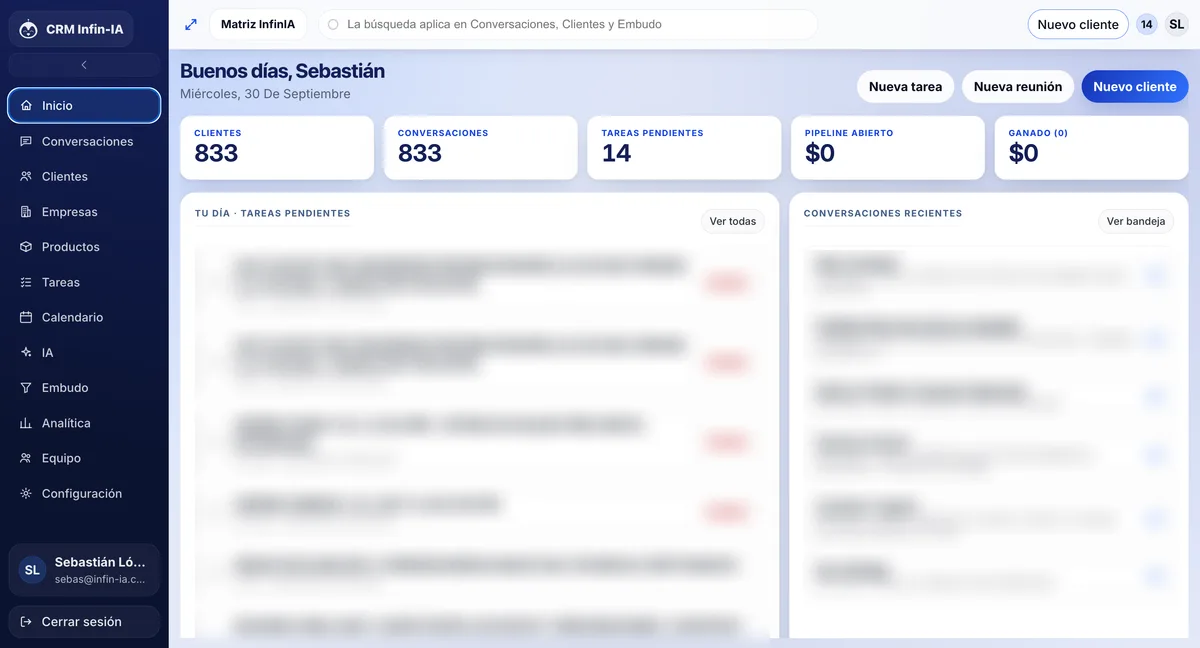Open the Analítica charts section

coord(84,423)
